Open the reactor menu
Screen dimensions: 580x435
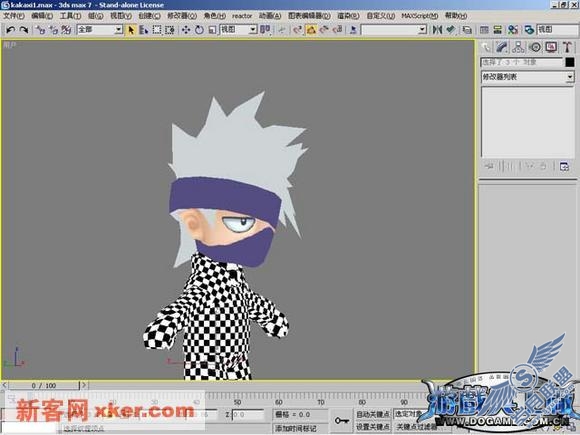[x=242, y=16]
